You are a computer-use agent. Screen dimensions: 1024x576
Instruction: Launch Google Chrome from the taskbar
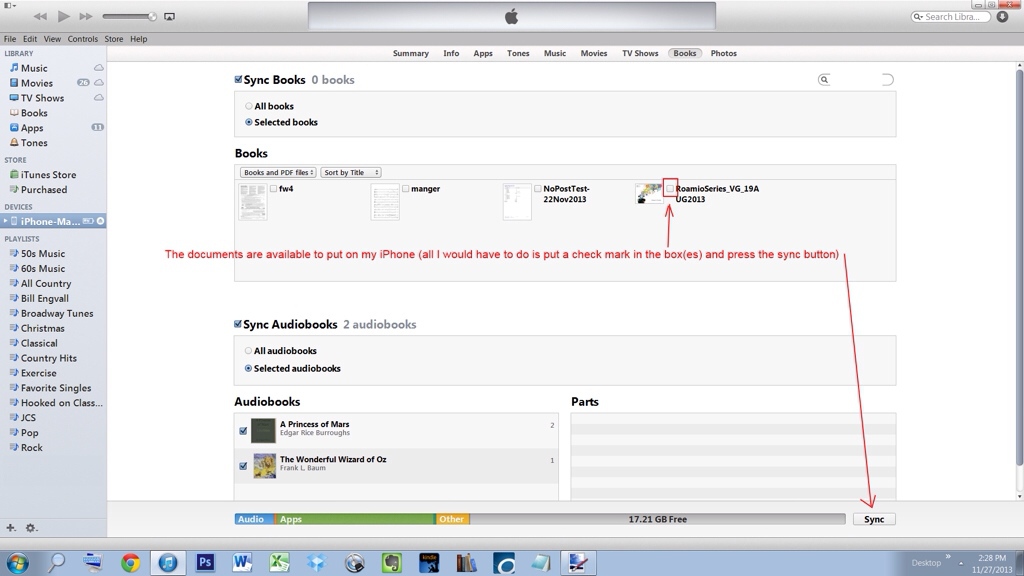pos(130,562)
